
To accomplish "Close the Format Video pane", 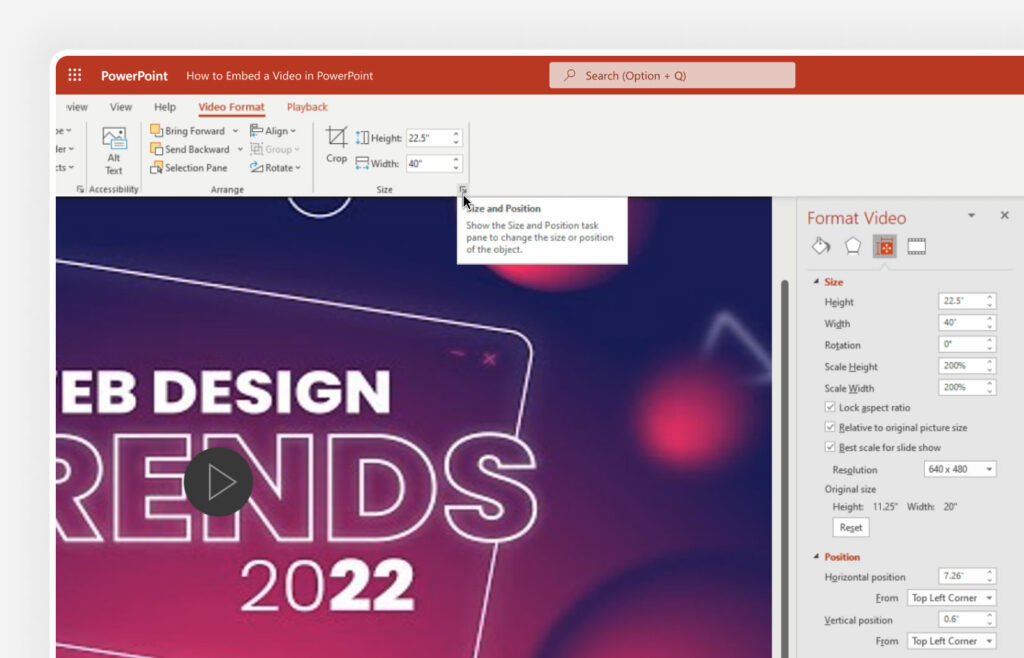I will point(1004,215).
